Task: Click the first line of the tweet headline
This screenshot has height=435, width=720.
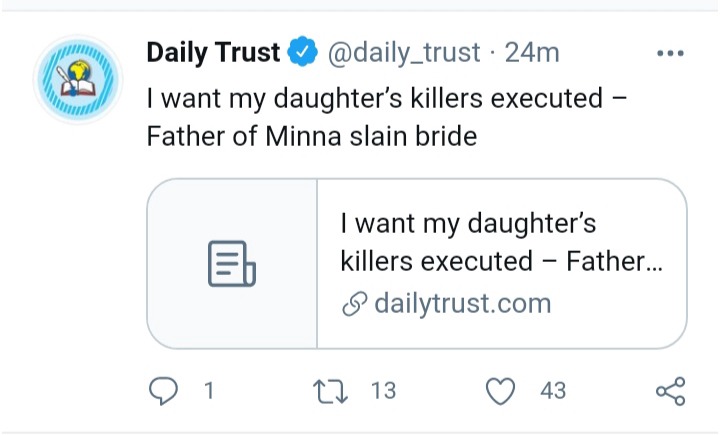Action: [386, 98]
